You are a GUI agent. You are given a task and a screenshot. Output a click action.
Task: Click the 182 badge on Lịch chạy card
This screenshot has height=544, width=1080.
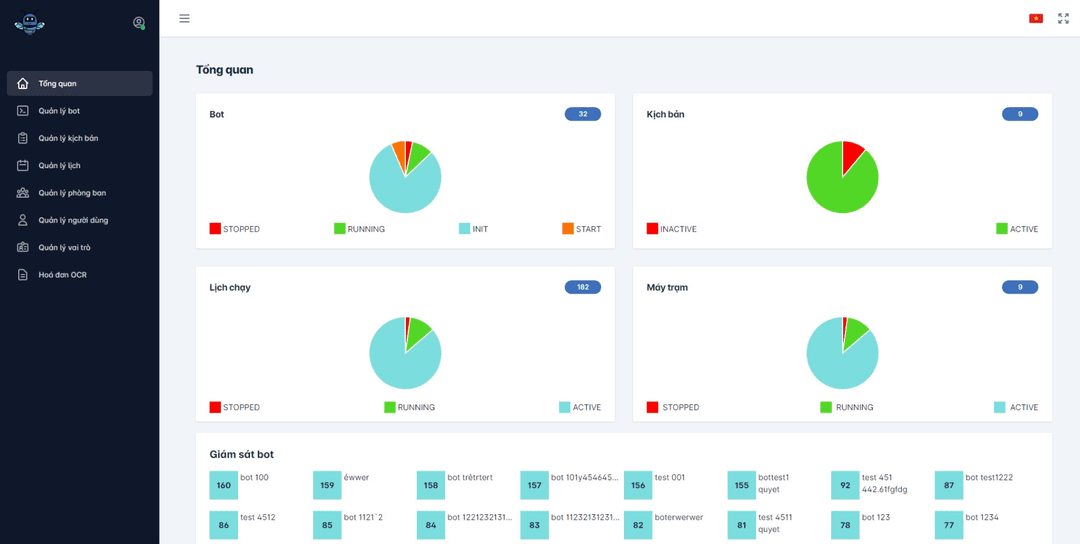point(582,287)
